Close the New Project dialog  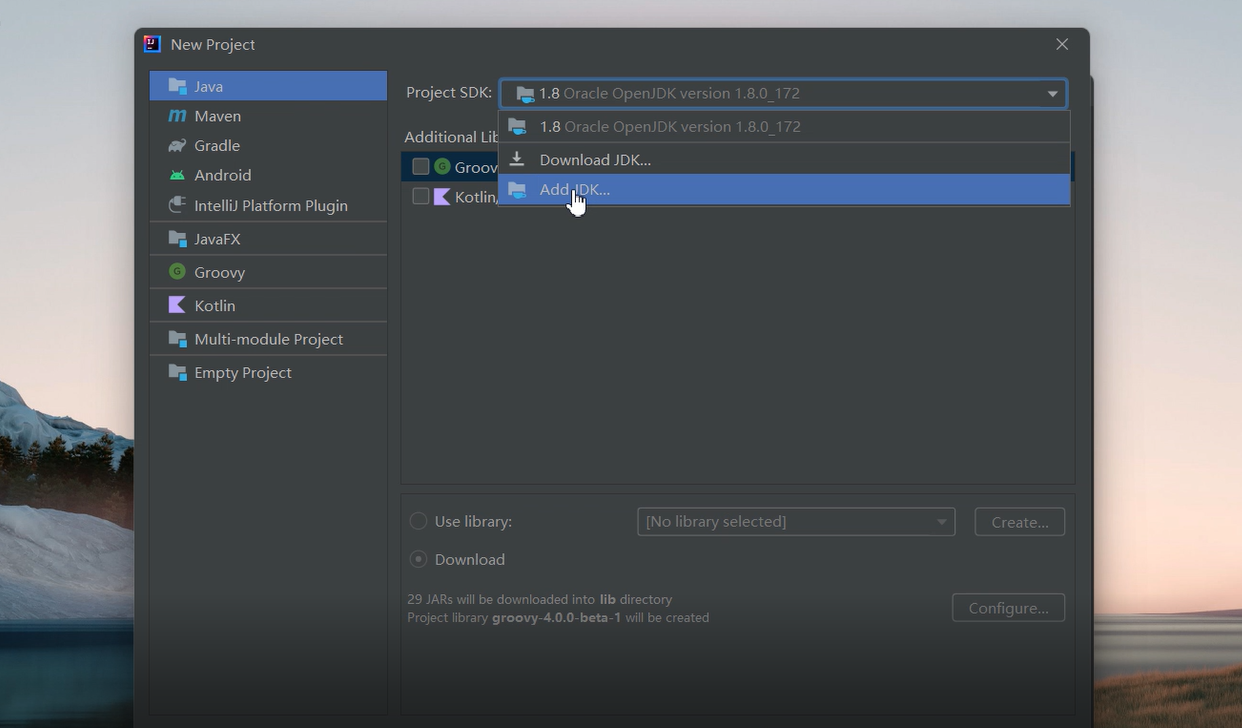(x=1062, y=44)
